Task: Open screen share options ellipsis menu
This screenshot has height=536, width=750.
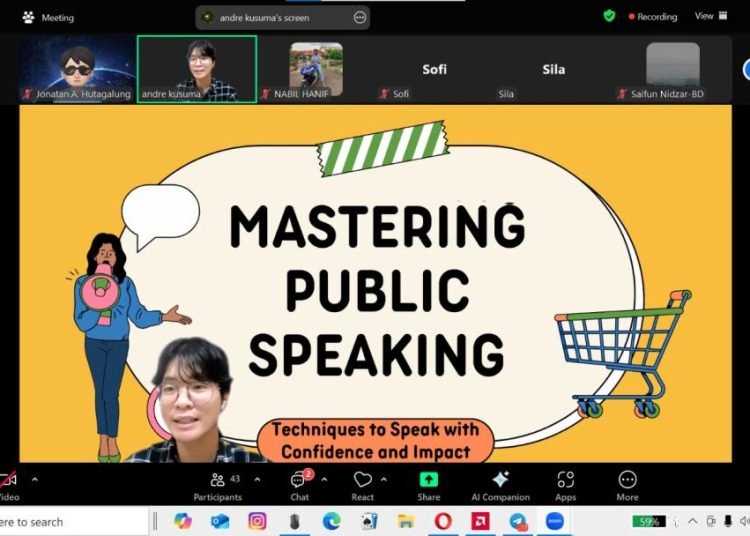Action: tap(359, 17)
